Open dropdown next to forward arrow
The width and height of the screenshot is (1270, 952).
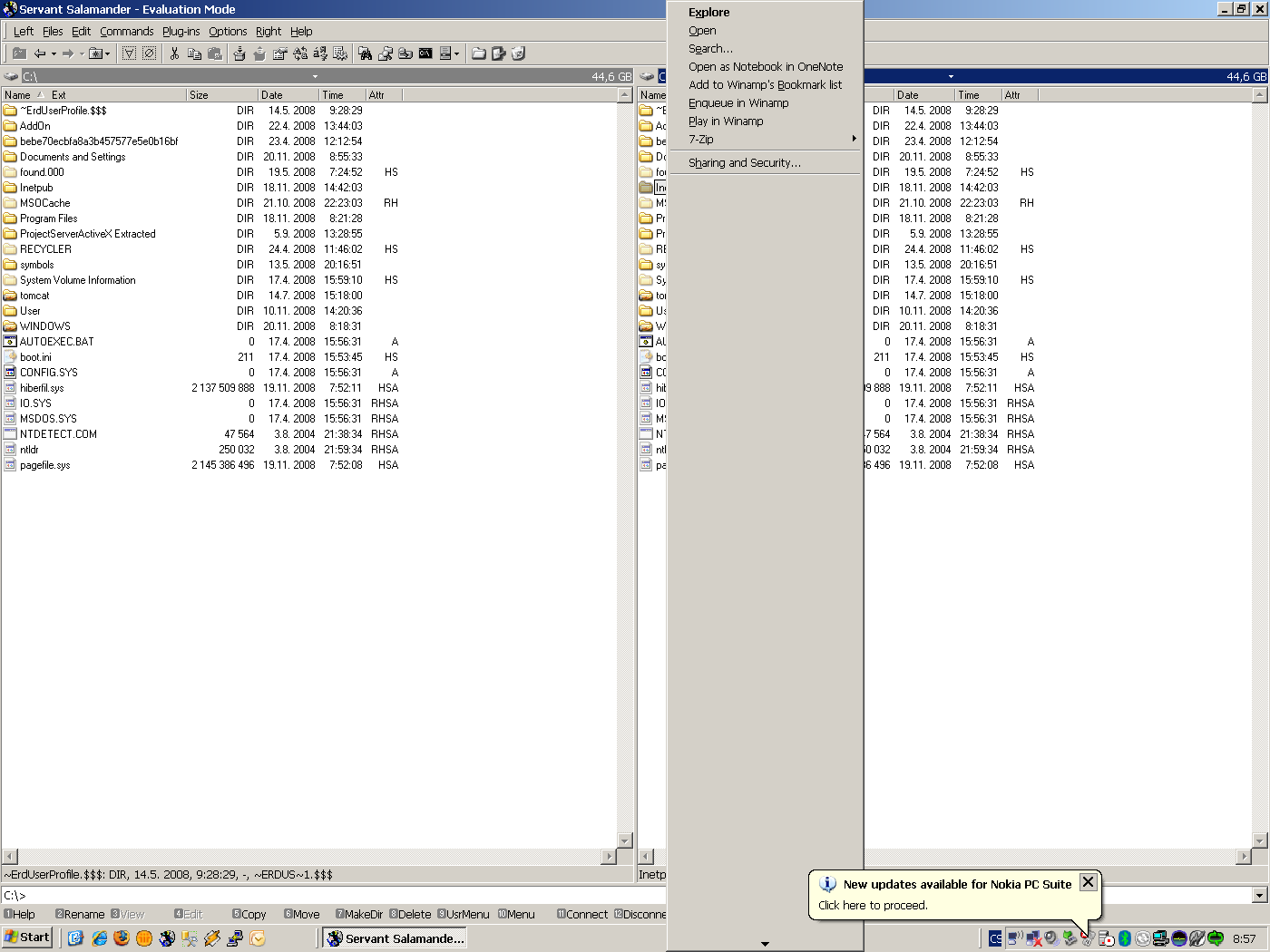click(x=82, y=53)
